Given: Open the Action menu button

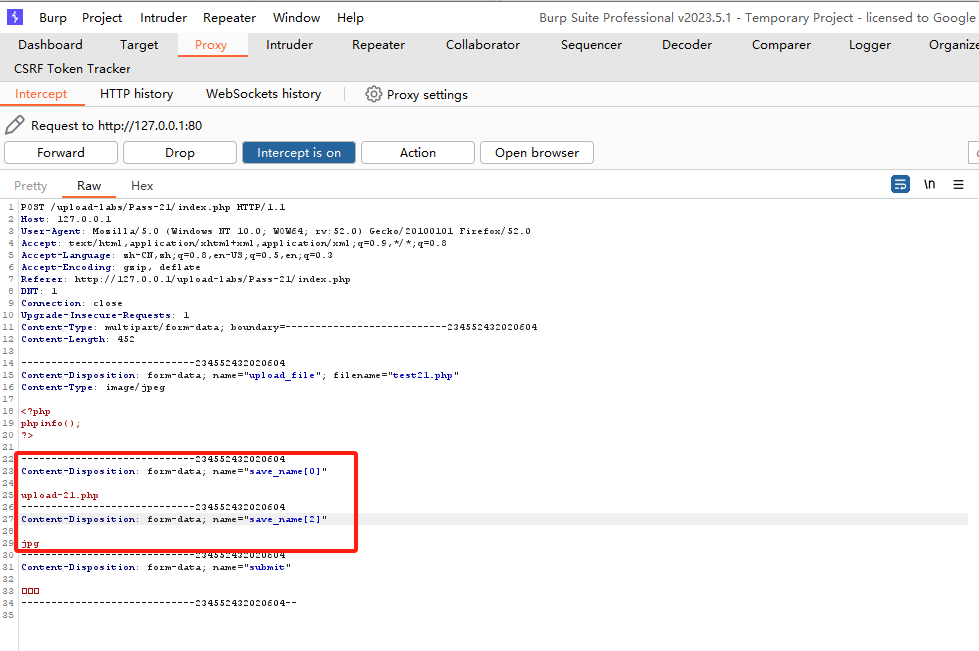Looking at the screenshot, I should [x=418, y=152].
